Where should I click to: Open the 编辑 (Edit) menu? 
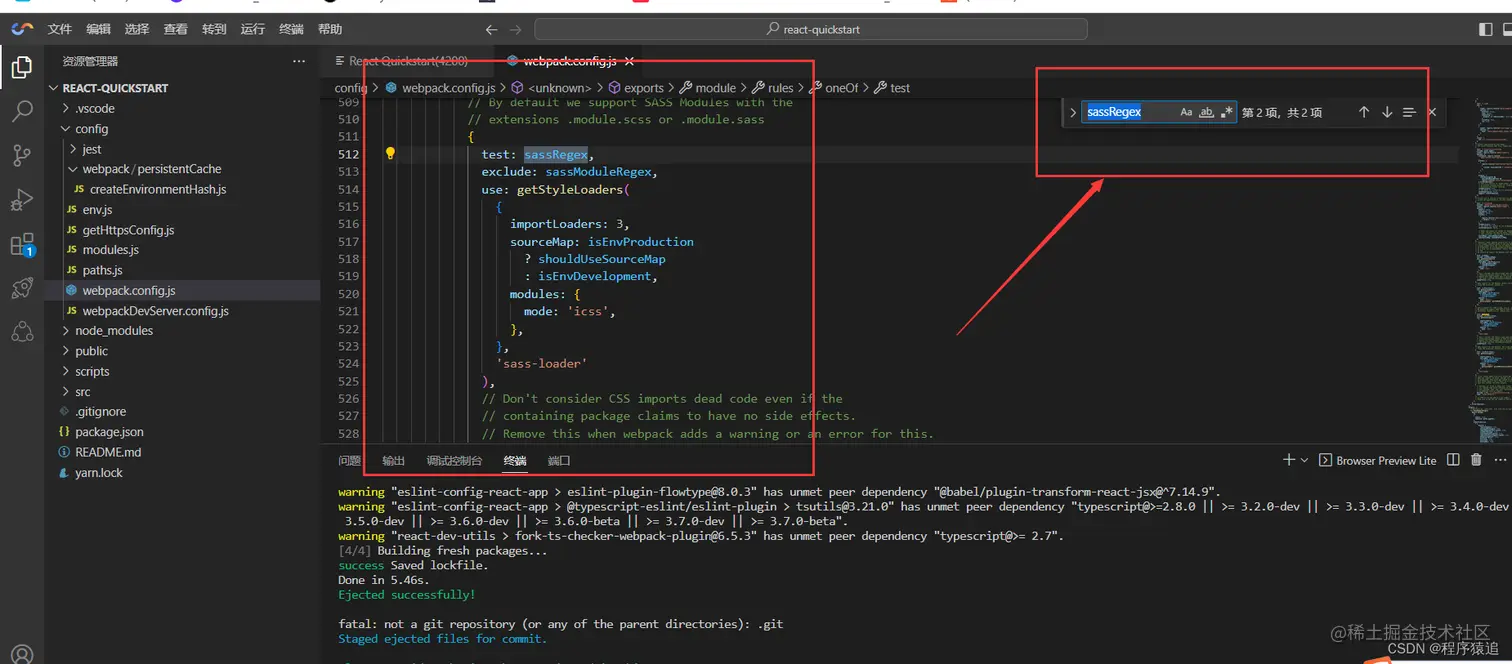tap(98, 30)
